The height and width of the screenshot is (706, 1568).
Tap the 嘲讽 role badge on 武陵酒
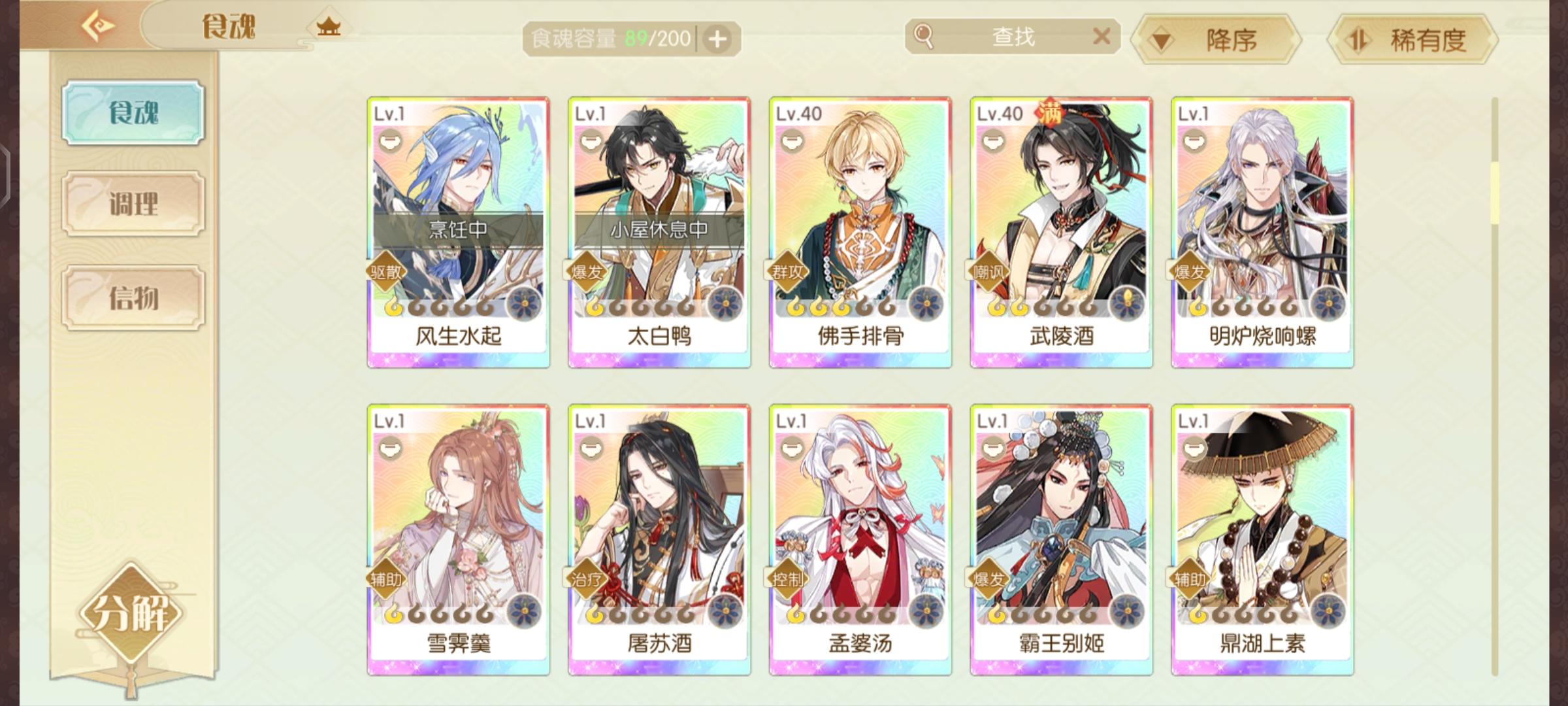(988, 272)
